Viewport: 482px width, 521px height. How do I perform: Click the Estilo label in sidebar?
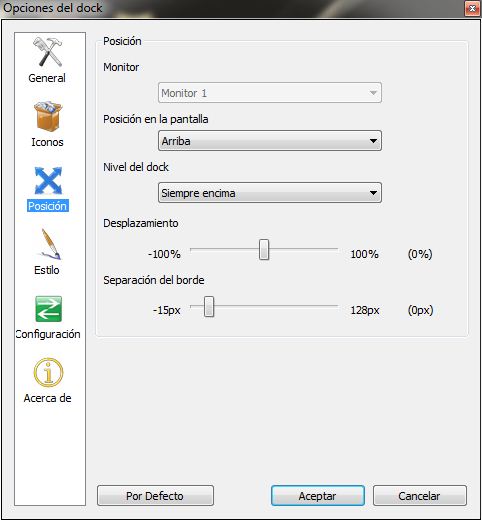tap(47, 270)
